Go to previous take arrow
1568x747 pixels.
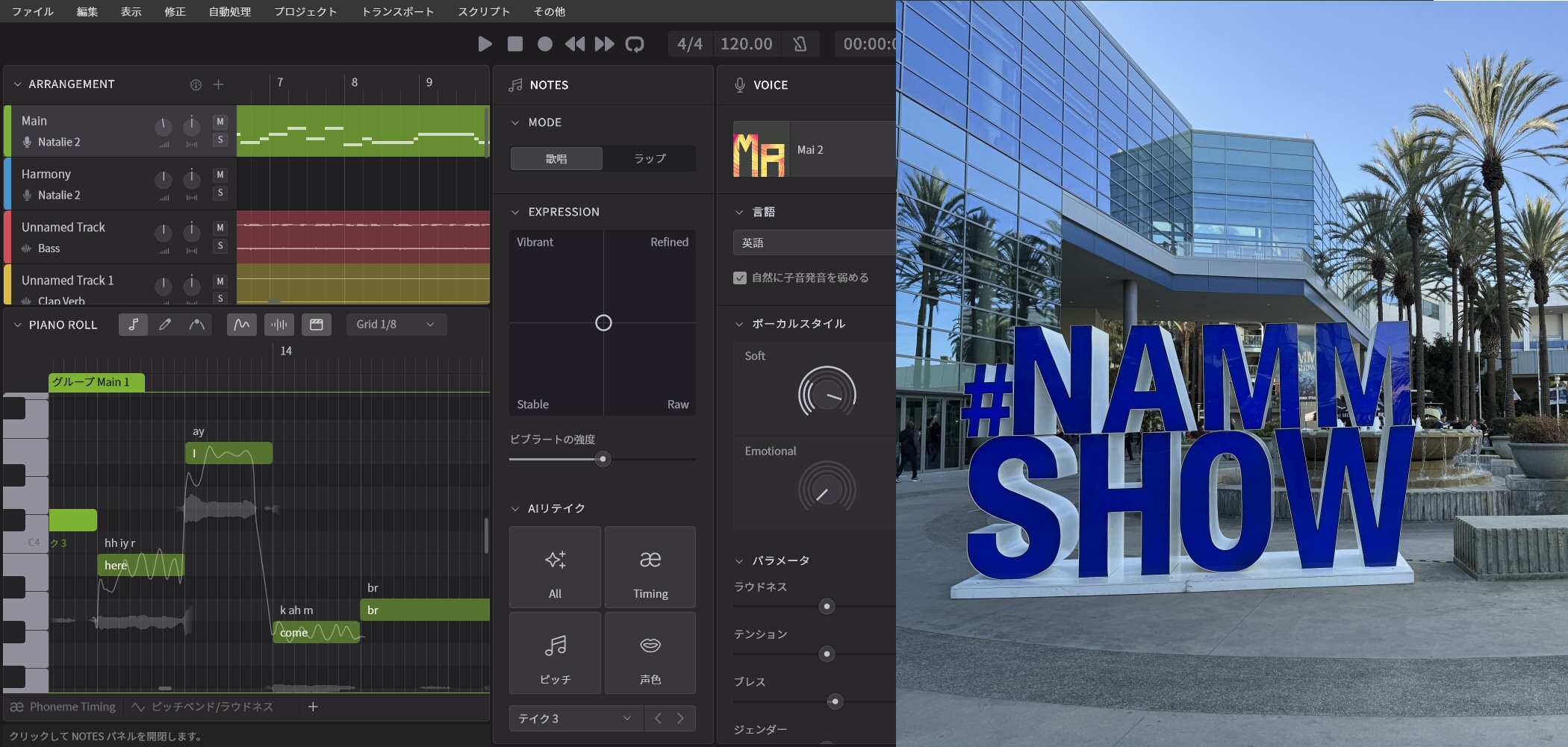click(658, 719)
